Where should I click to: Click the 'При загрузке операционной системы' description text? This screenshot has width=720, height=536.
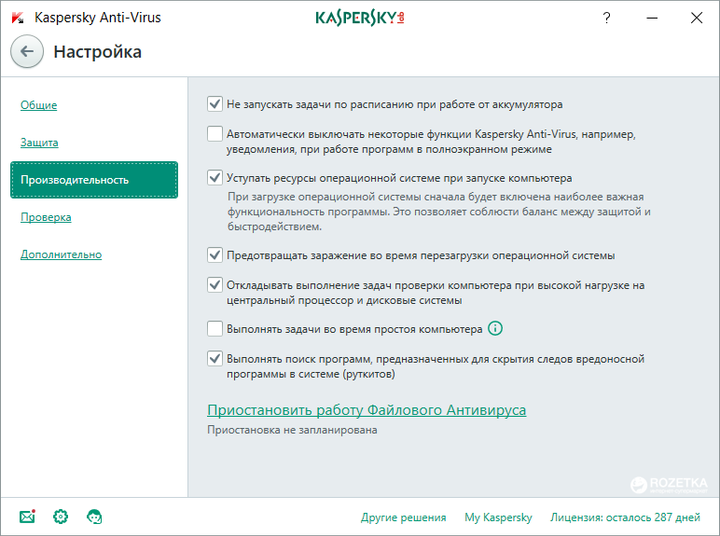click(x=439, y=211)
